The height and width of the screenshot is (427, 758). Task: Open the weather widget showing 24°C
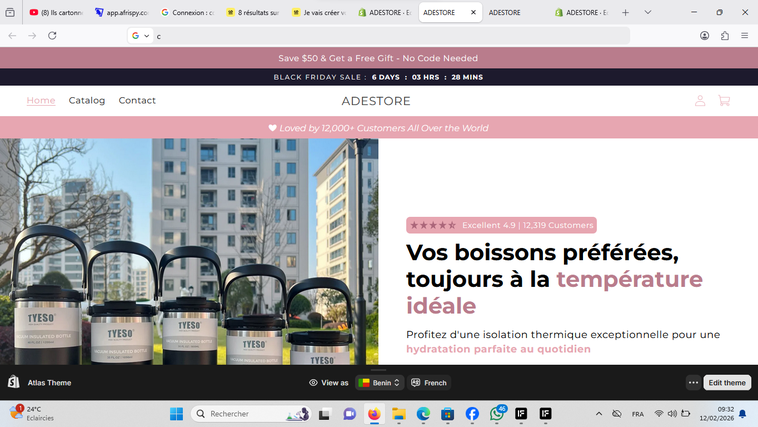[32, 413]
